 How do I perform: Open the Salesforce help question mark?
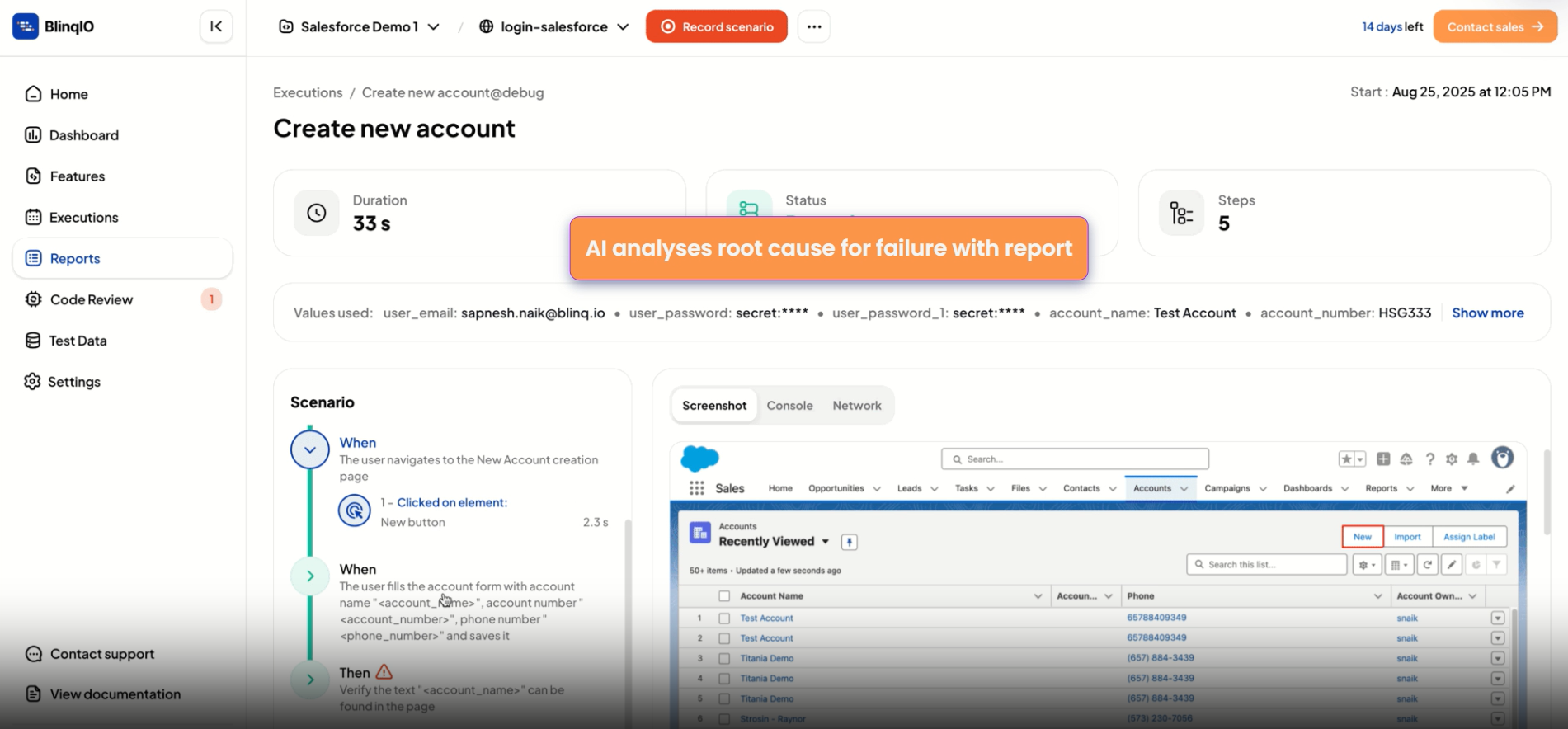tap(1430, 459)
